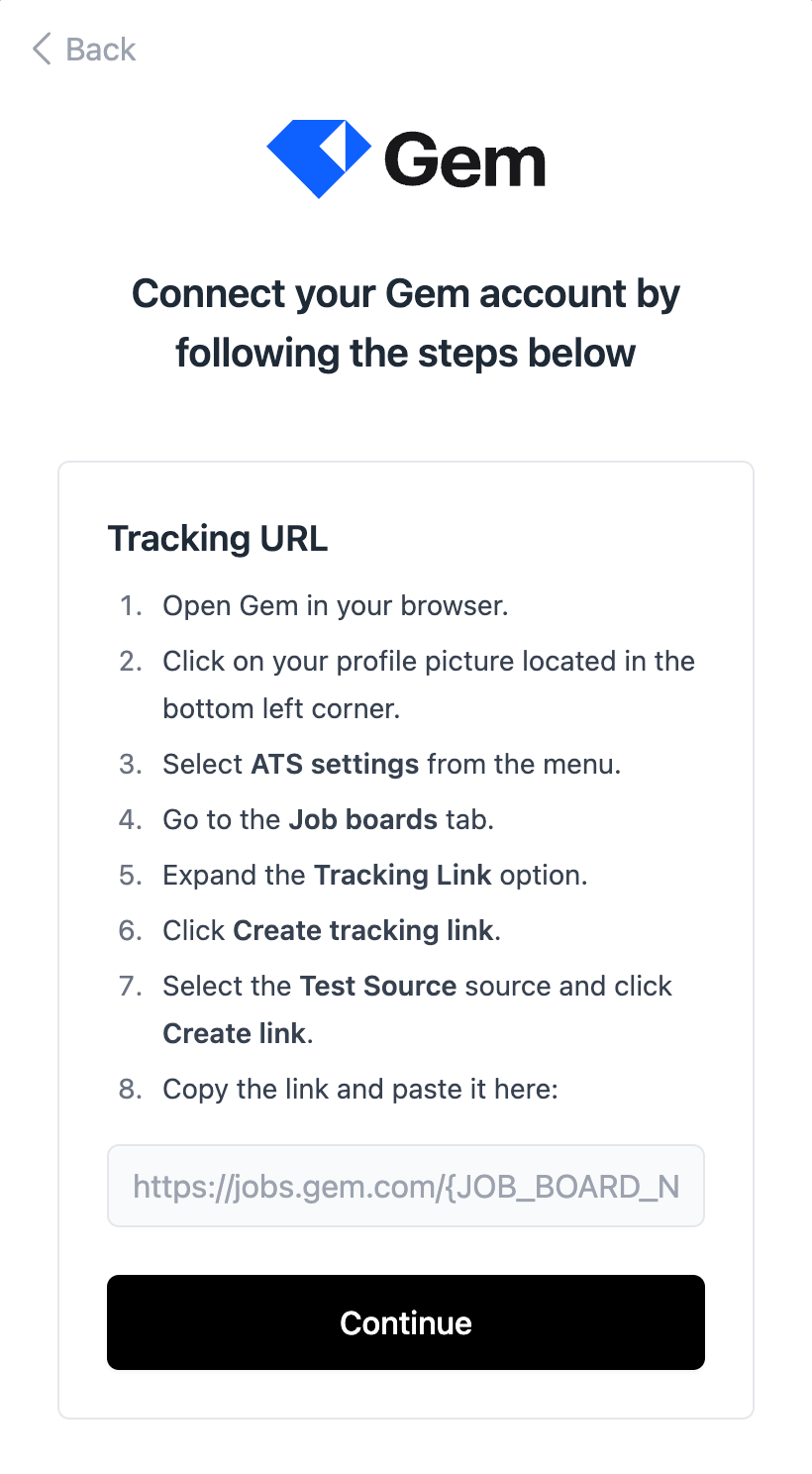This screenshot has height=1474, width=812.
Task: Click the tracking link URL input field
Action: coord(406,1186)
